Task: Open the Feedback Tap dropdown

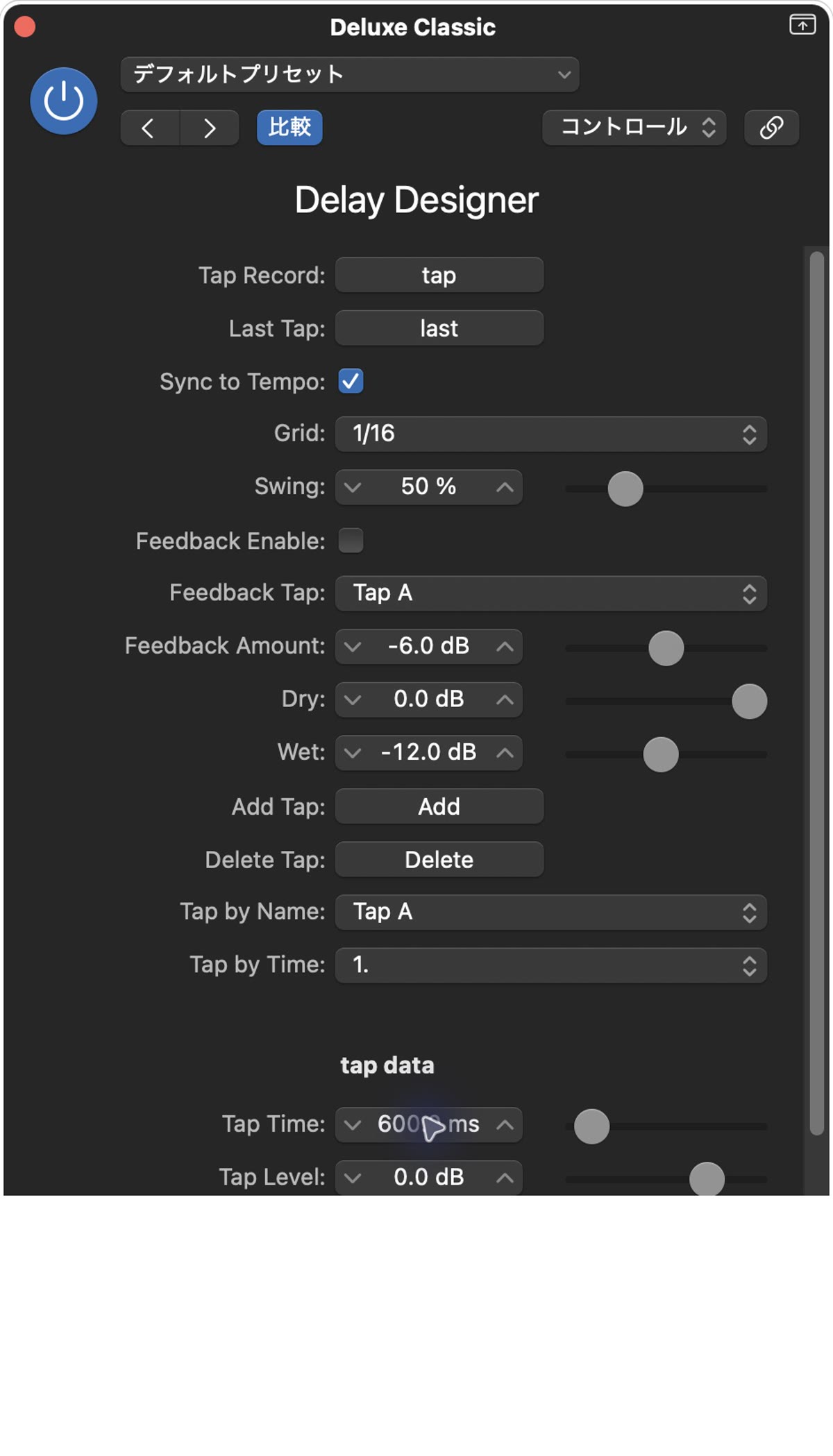Action: (551, 593)
